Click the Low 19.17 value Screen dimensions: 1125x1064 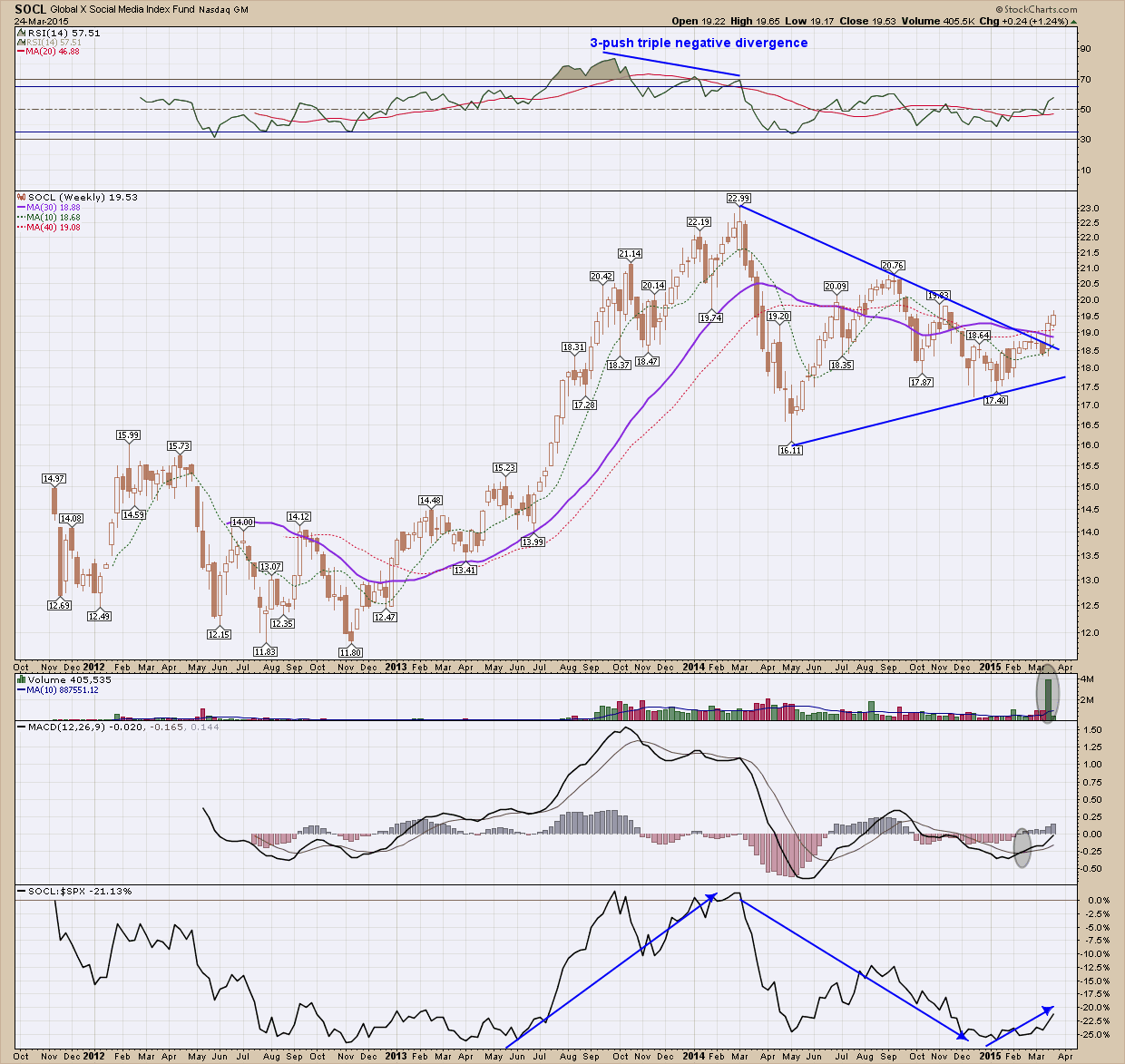click(809, 21)
